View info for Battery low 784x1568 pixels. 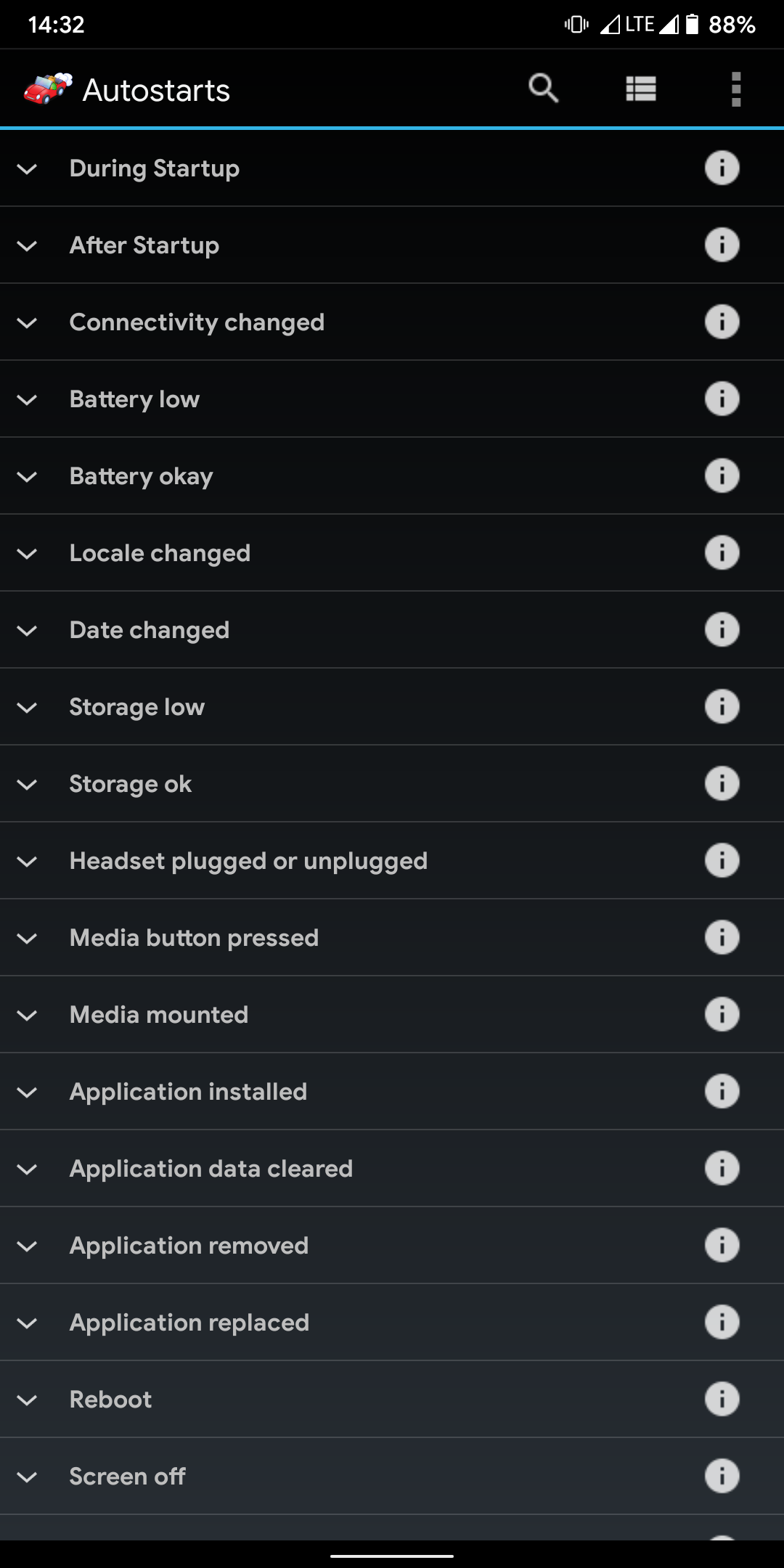(x=722, y=399)
